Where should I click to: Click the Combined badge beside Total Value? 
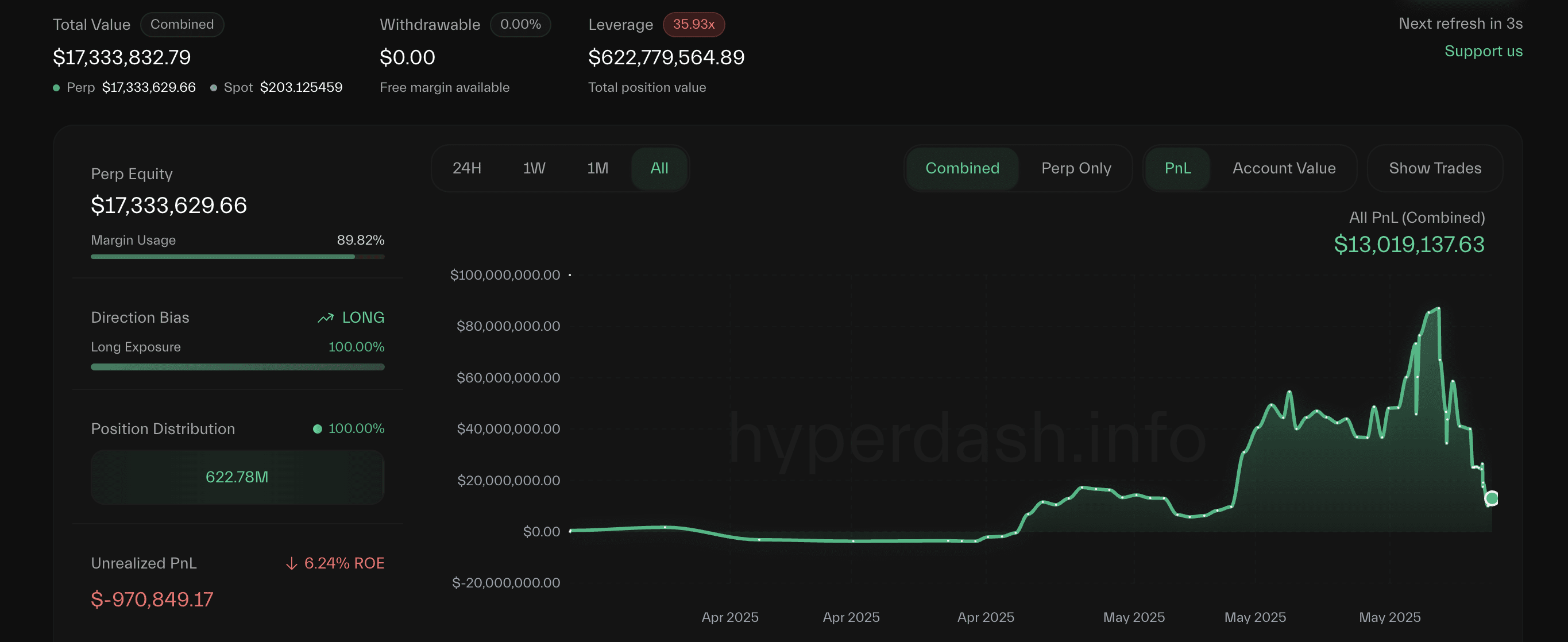[x=182, y=24]
